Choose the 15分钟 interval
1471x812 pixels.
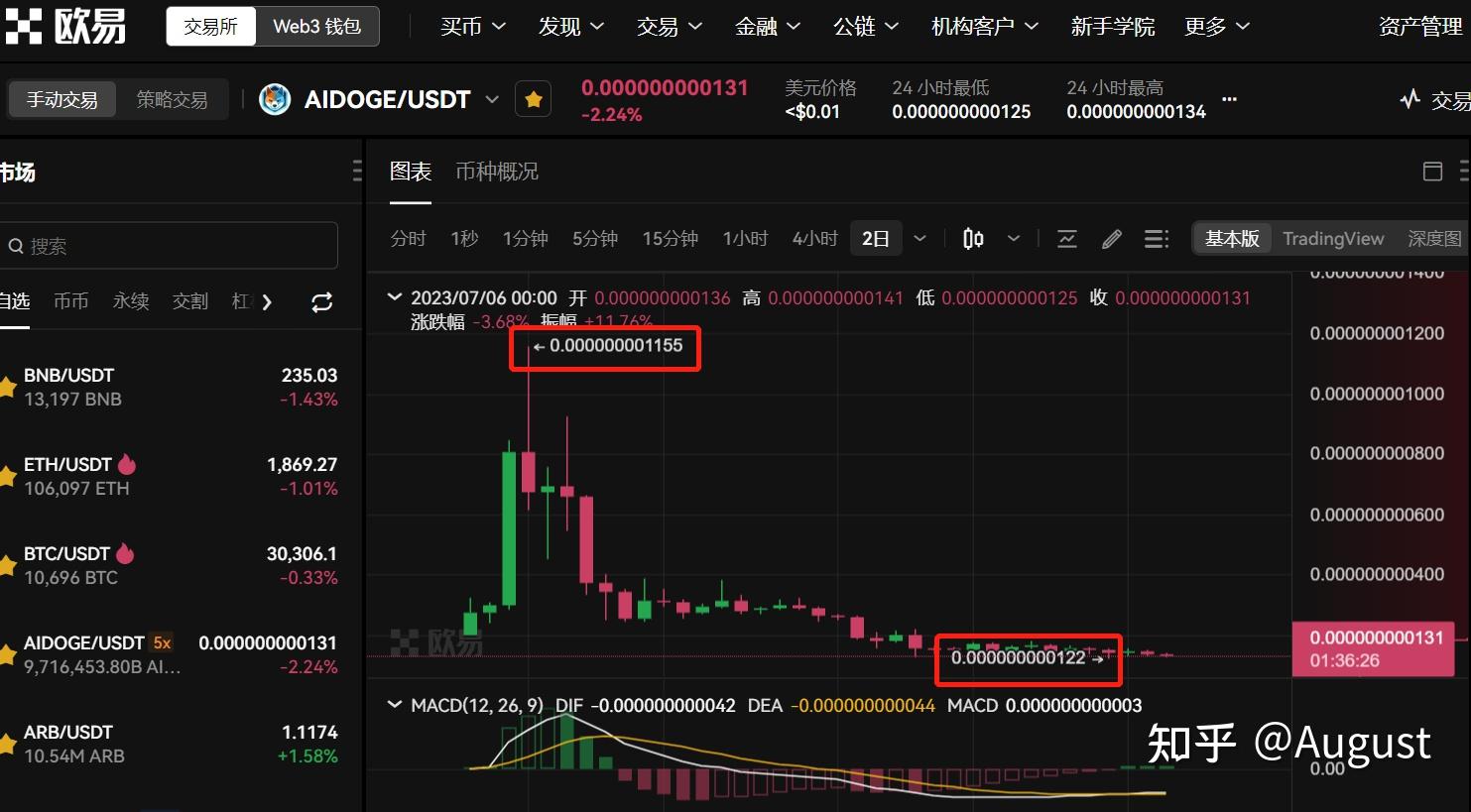[x=671, y=239]
